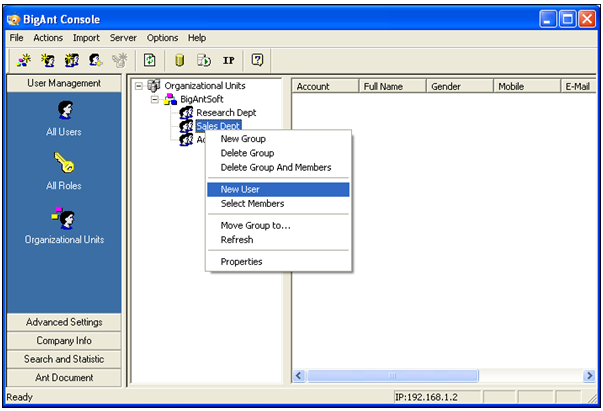Click the Organizational Units root tree icon

tap(154, 85)
